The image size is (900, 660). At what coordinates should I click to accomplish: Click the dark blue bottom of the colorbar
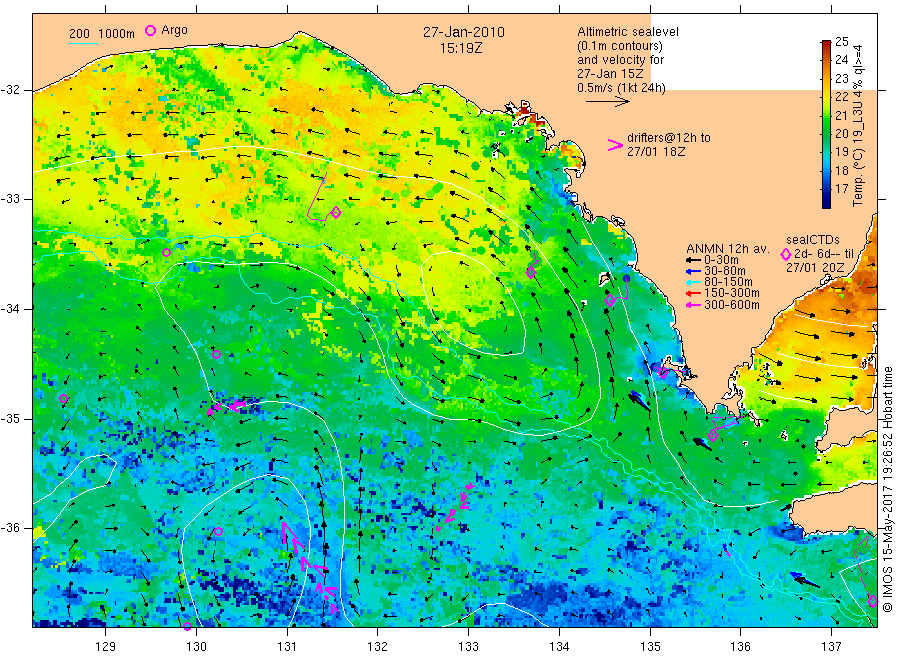(x=827, y=201)
